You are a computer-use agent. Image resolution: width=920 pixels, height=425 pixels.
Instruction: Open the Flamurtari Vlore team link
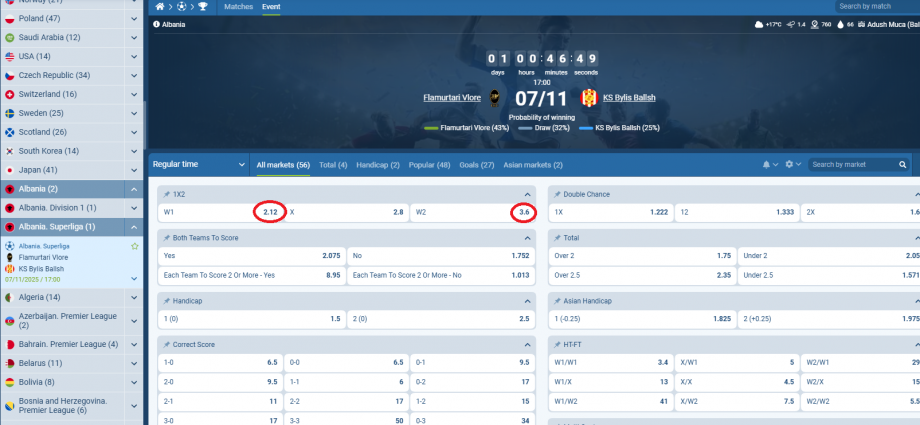coord(452,98)
